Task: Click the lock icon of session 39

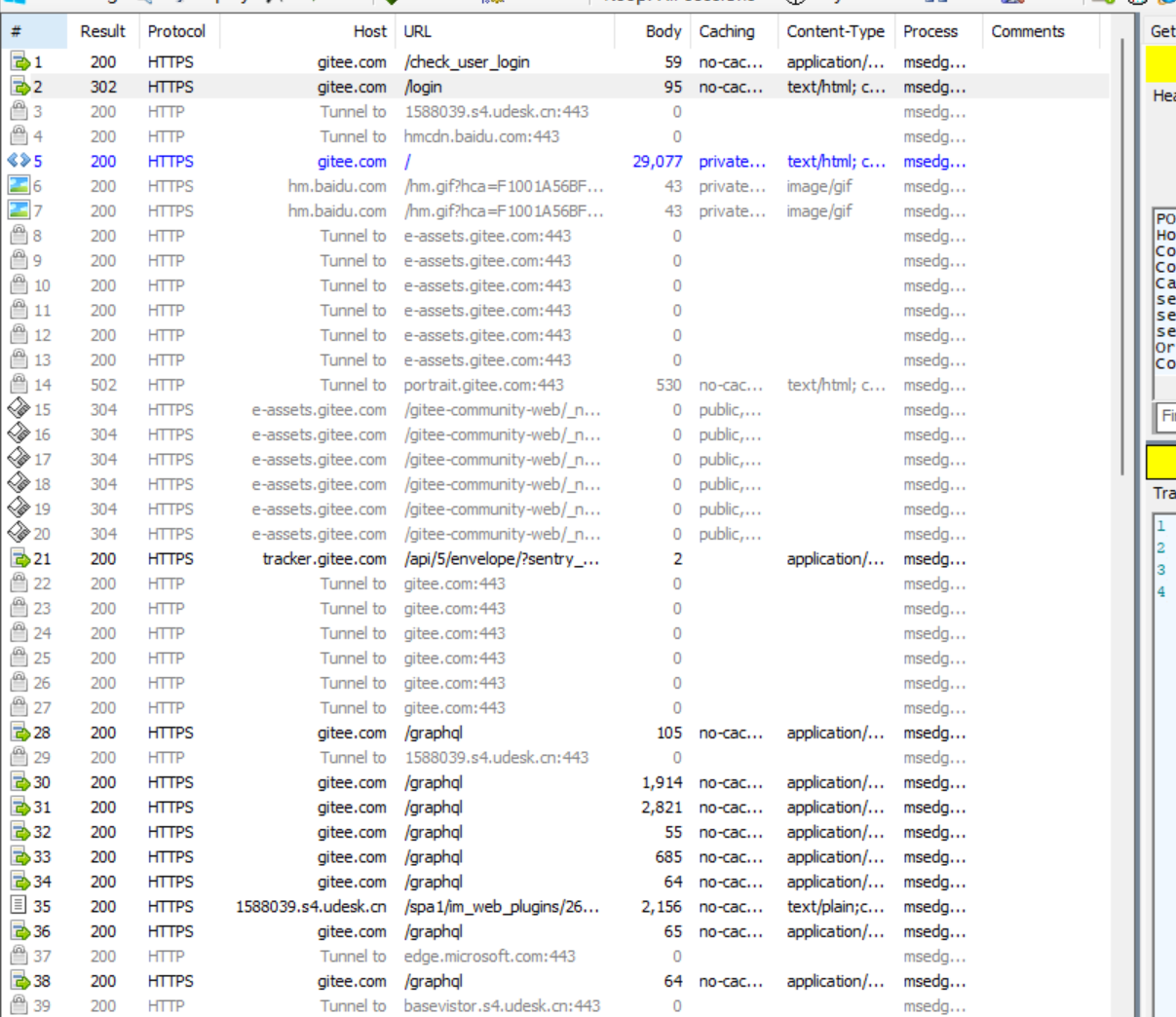Action: (19, 1005)
